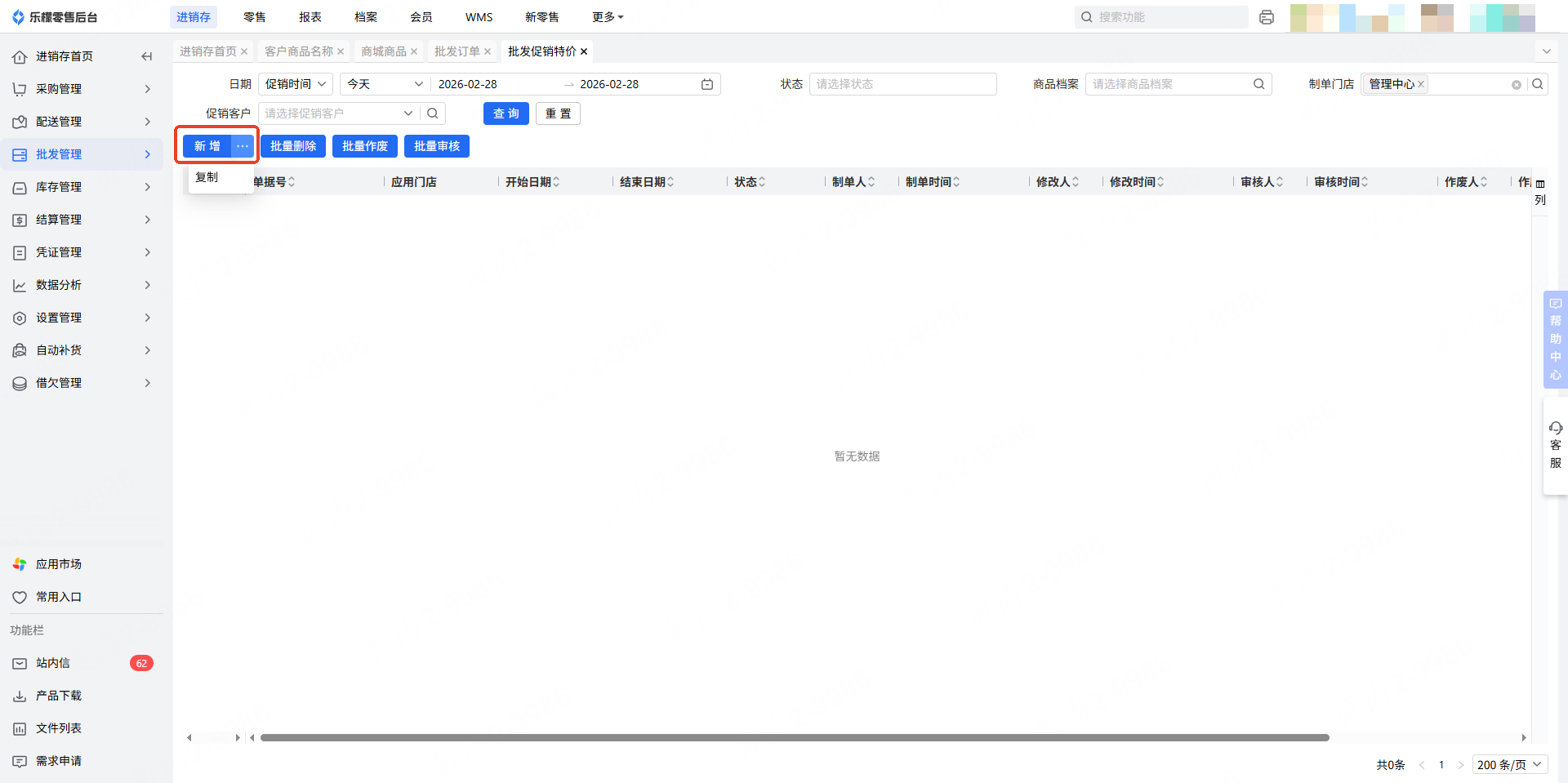
Task: Switch to 报表 top menu
Action: pyautogui.click(x=310, y=17)
